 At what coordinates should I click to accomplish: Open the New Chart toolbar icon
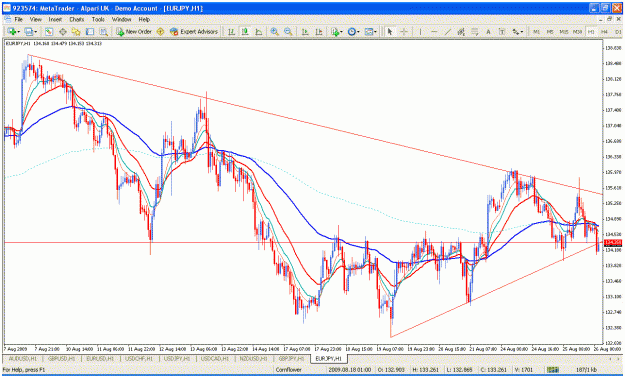[11, 31]
